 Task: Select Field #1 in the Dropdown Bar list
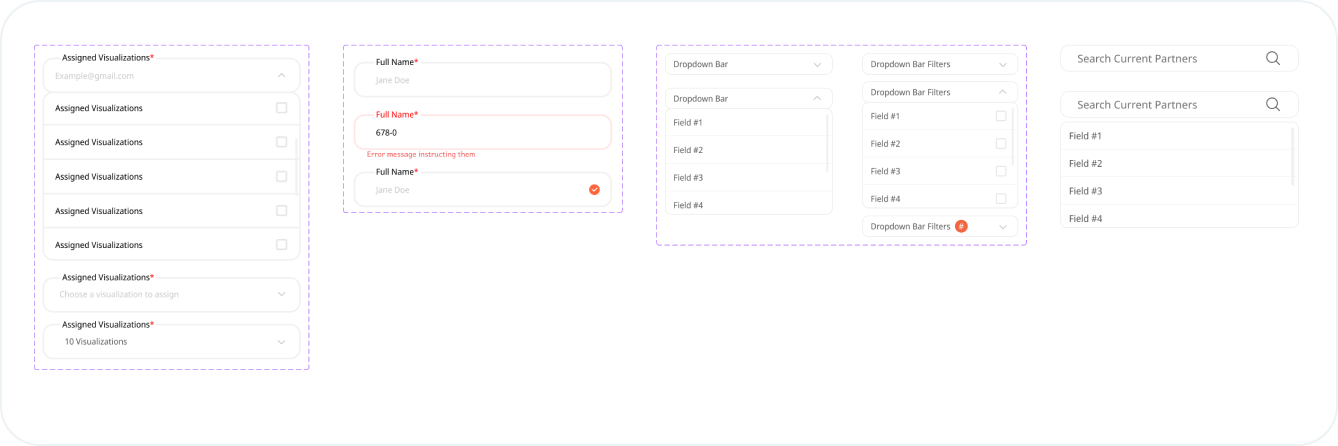[x=746, y=122]
